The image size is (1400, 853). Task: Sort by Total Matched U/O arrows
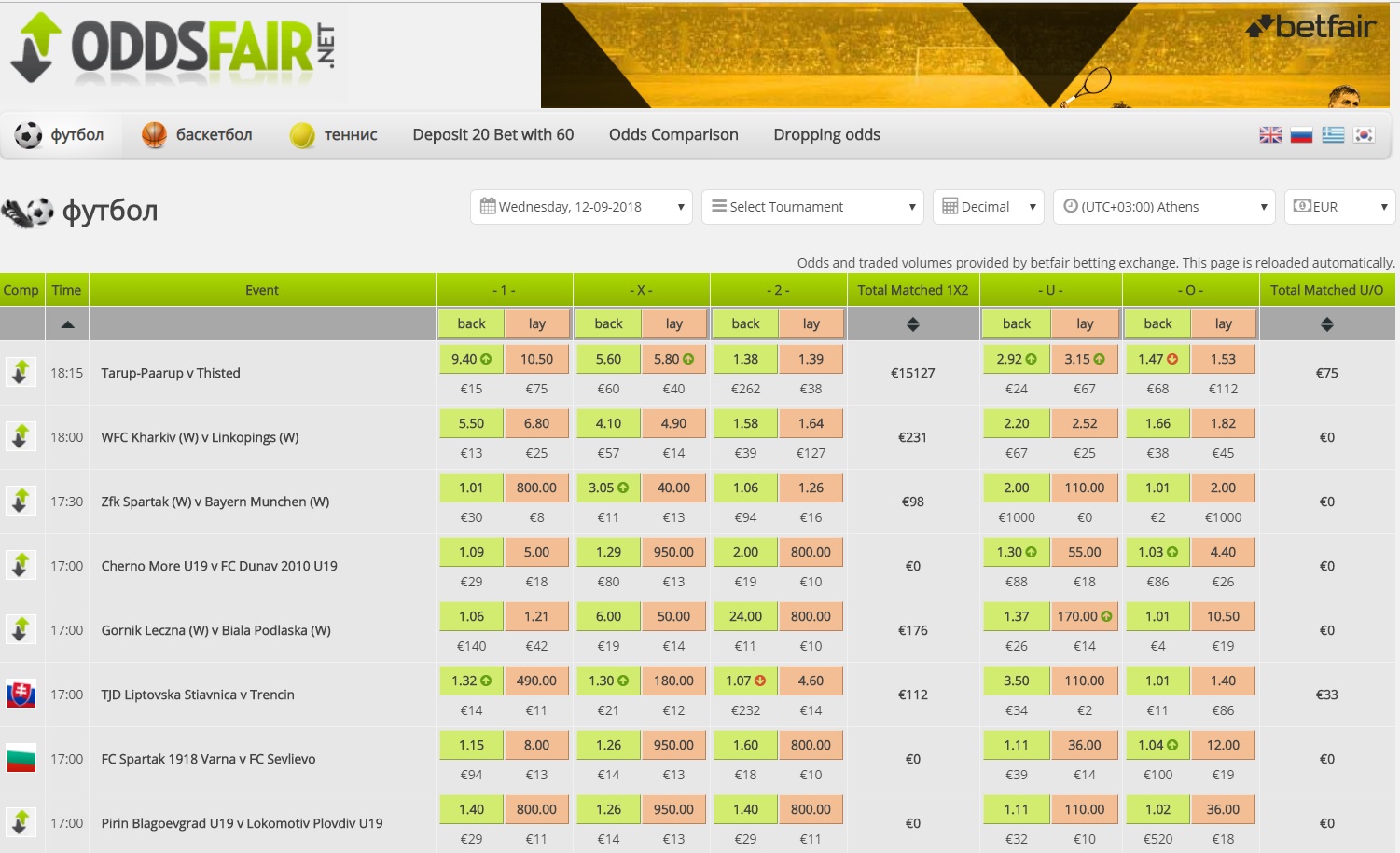pyautogui.click(x=1327, y=324)
